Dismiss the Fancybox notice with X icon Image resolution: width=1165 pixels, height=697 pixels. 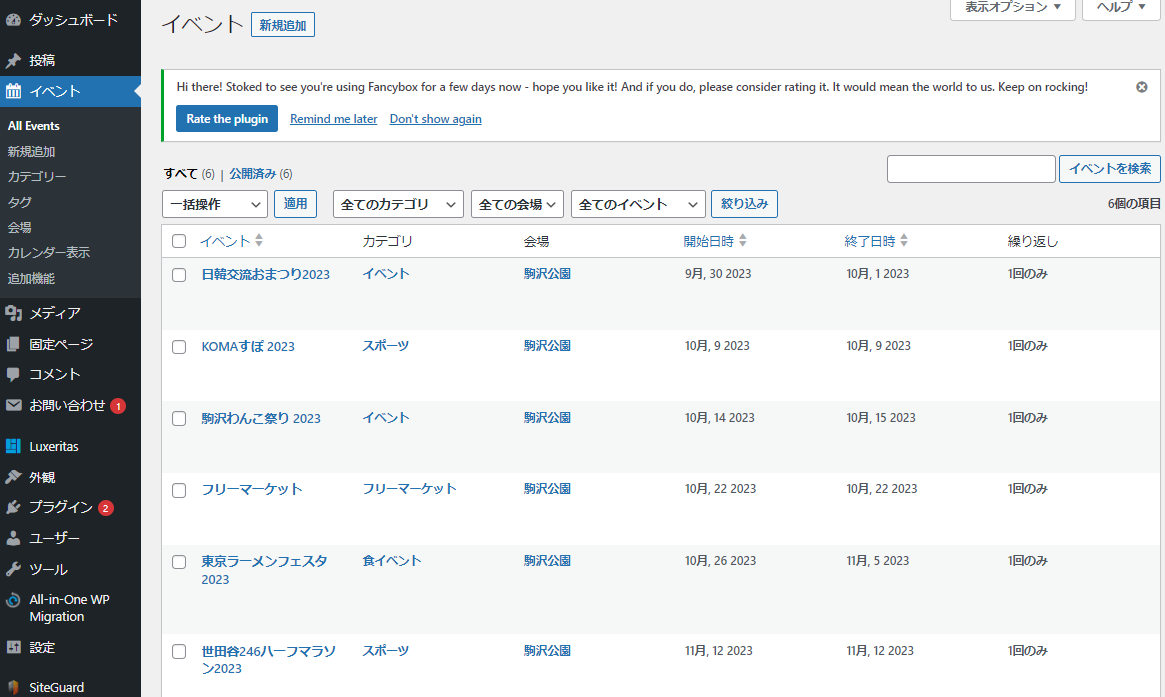(1141, 87)
